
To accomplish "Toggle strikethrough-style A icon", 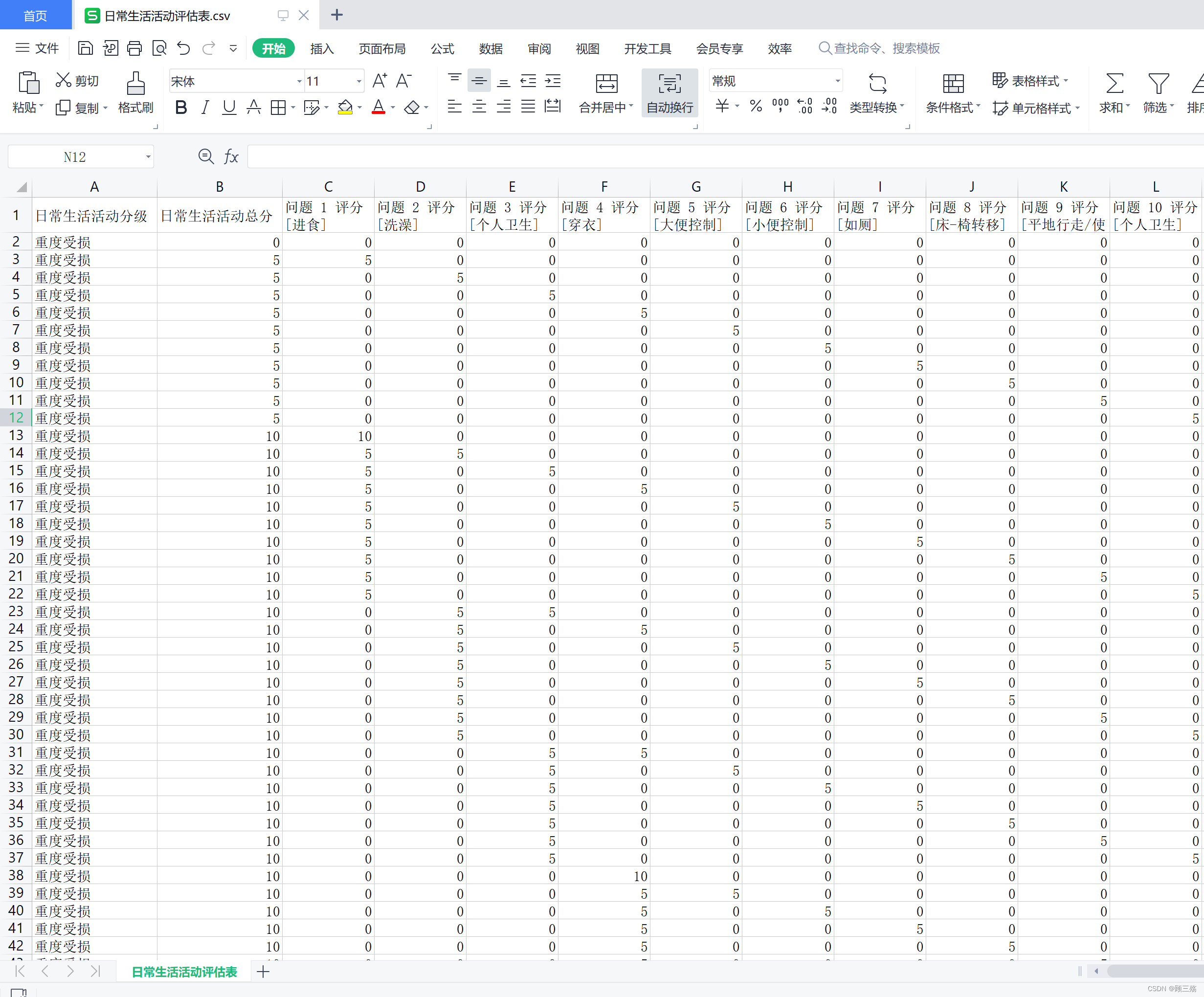I will tap(253, 107).
